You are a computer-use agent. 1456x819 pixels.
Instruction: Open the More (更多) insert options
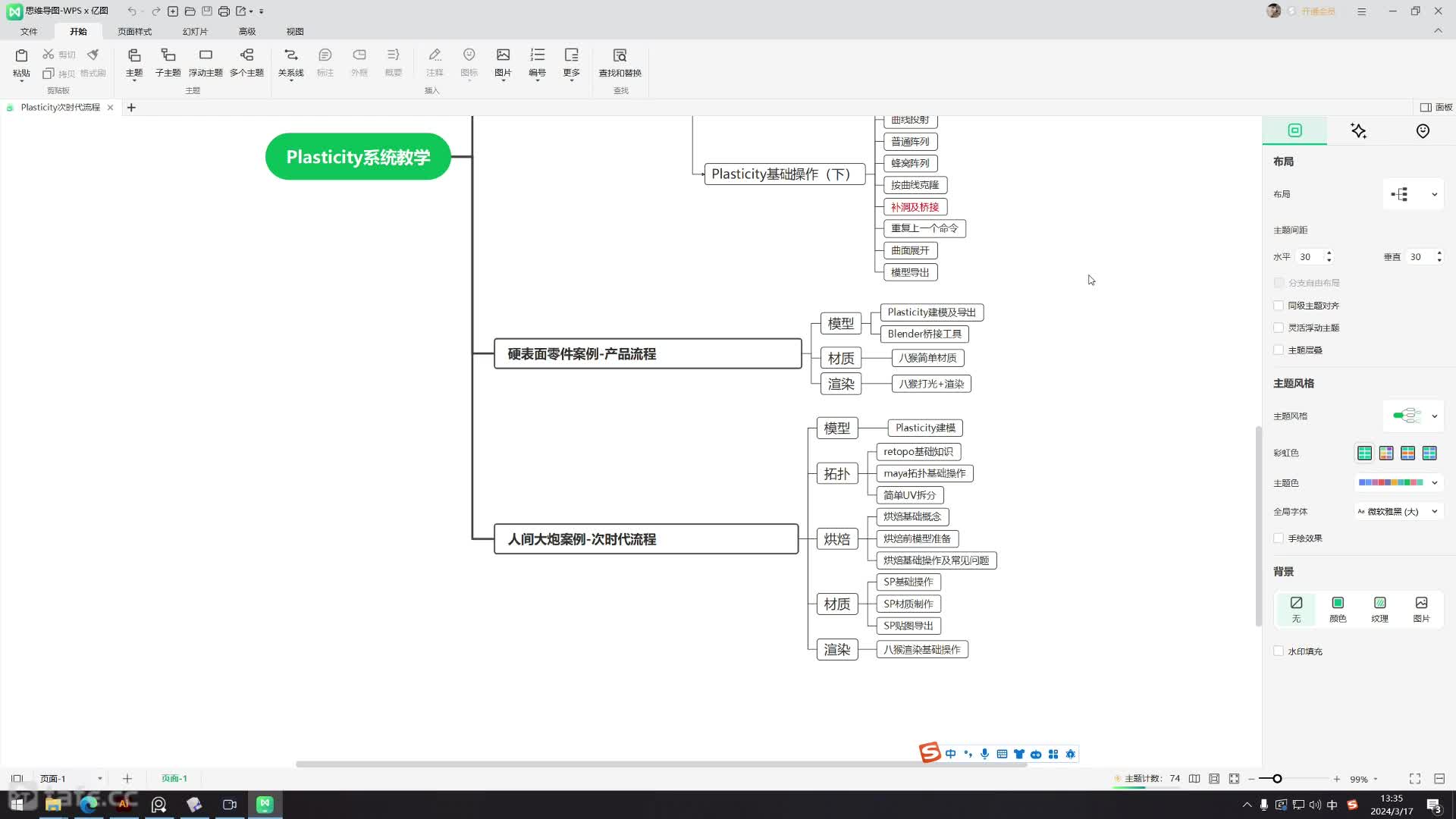(571, 55)
